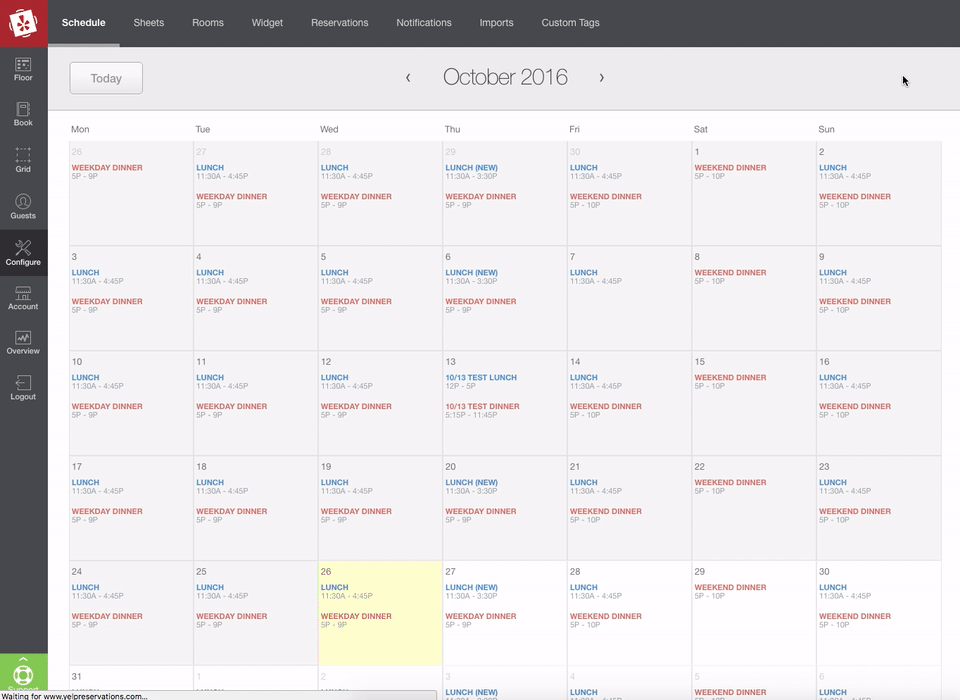
Task: Open the green Support lifebuoy widget
Action: pos(23,674)
